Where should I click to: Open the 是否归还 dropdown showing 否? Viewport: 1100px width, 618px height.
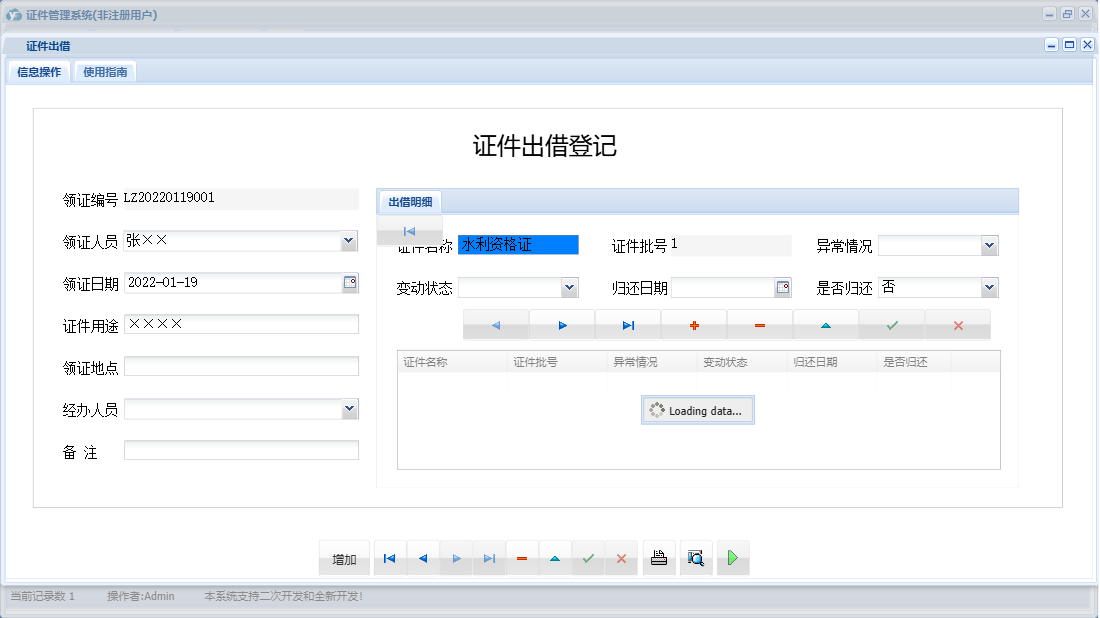pos(989,287)
